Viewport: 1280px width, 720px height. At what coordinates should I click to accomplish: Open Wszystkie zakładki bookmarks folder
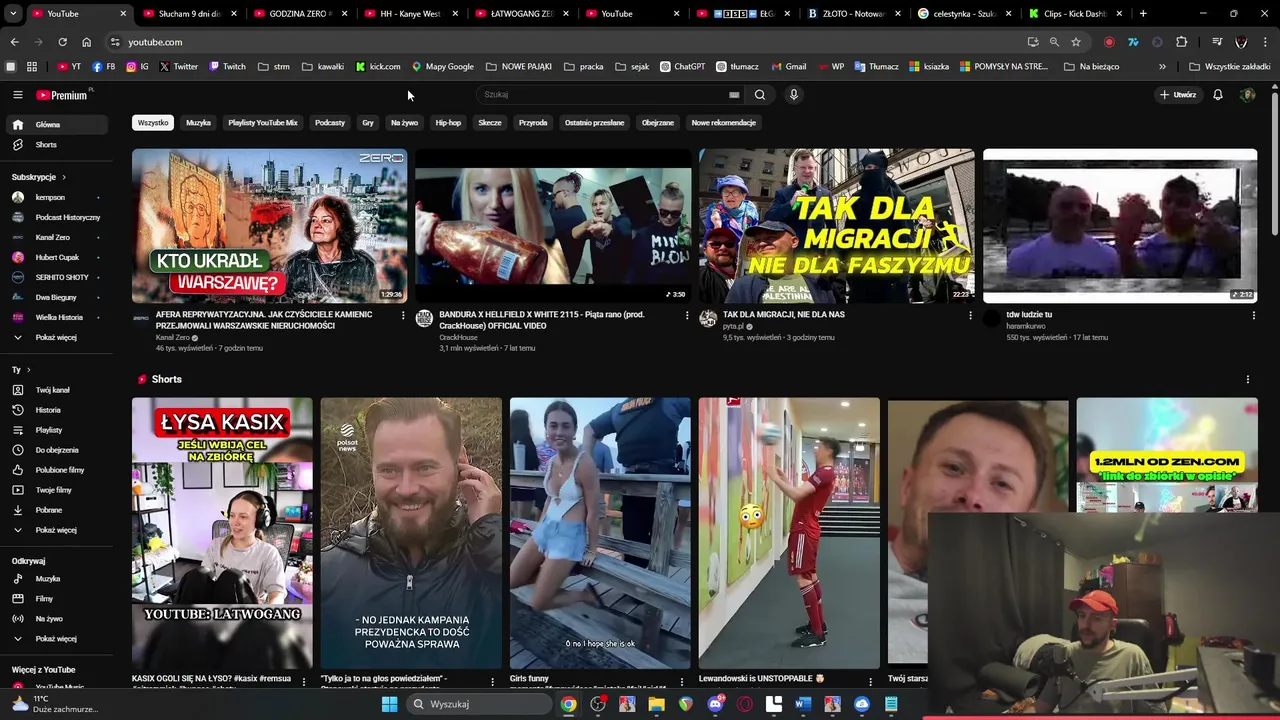(x=1230, y=67)
